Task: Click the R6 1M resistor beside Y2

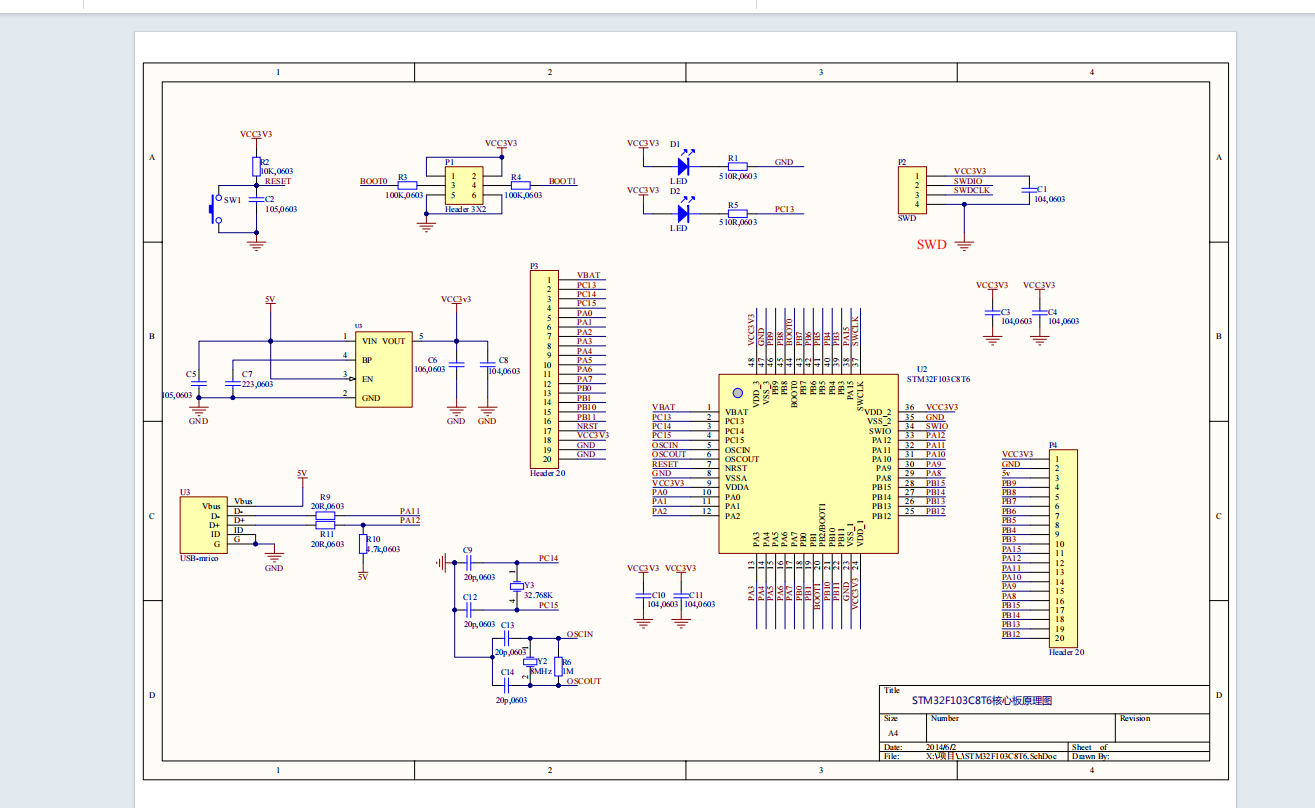Action: point(558,666)
